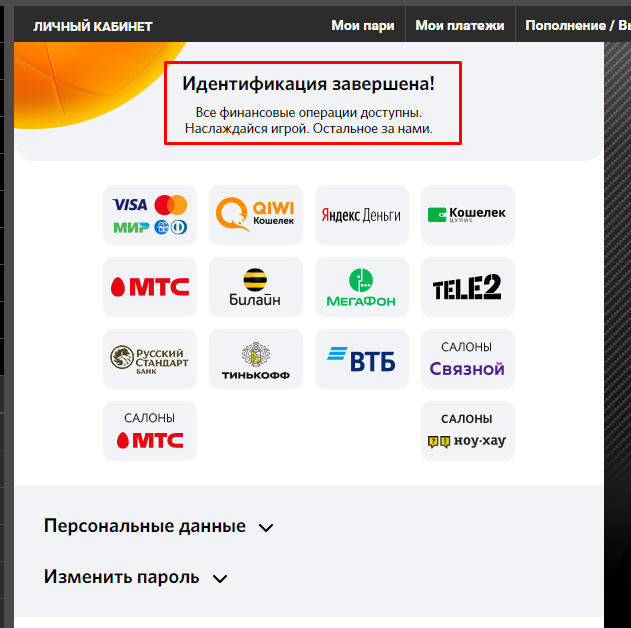The image size is (631, 628).
Task: Select Visa/Mastercard/MIR card payment tile
Action: [150, 215]
